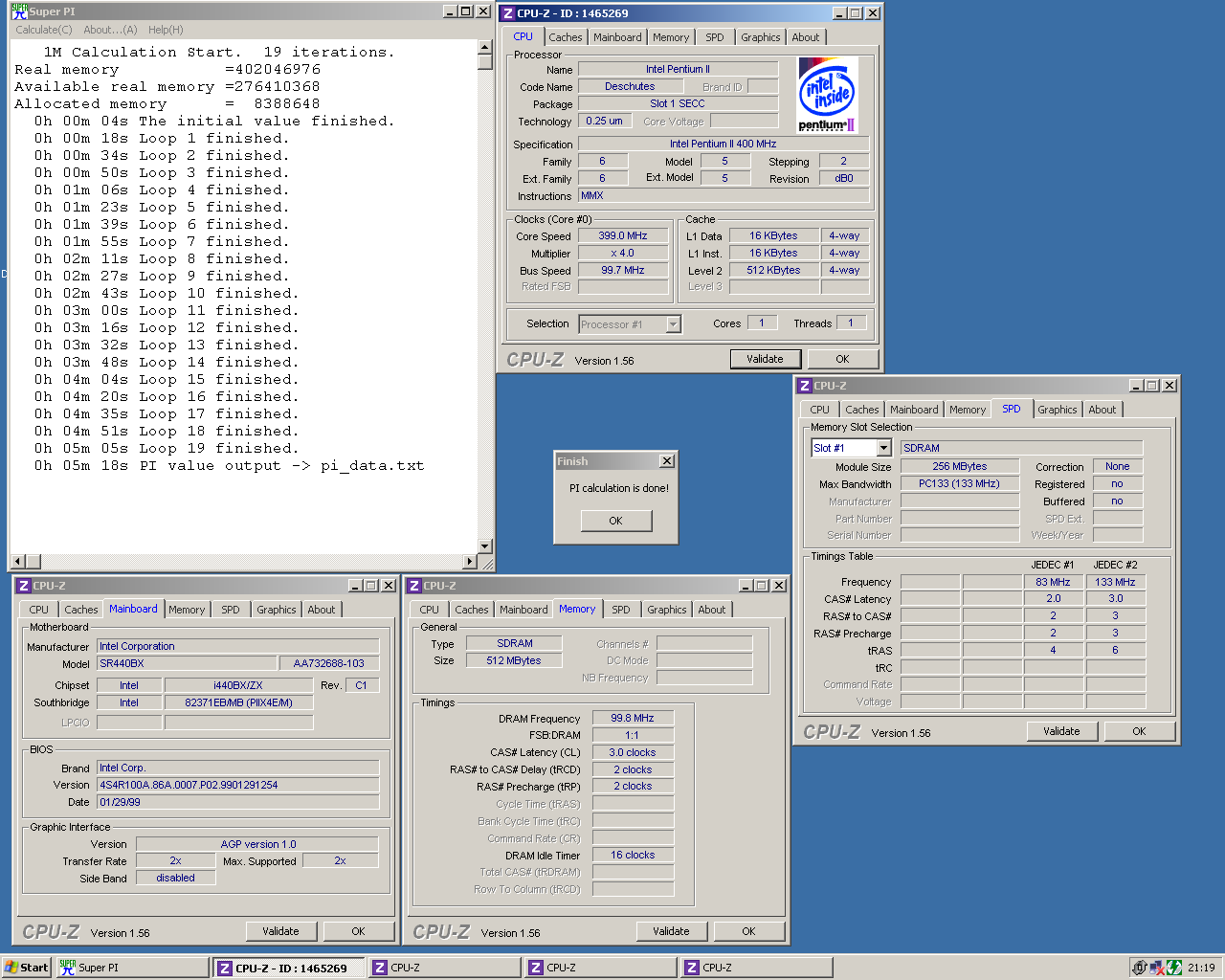Screen dimensions: 1225x980
Task: Click Validate in the SPD window
Action: click(x=1061, y=731)
